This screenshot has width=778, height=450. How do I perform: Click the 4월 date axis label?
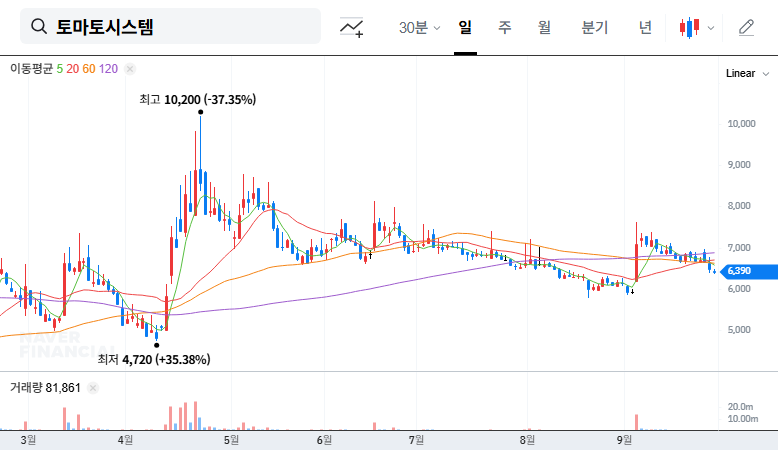point(126,440)
